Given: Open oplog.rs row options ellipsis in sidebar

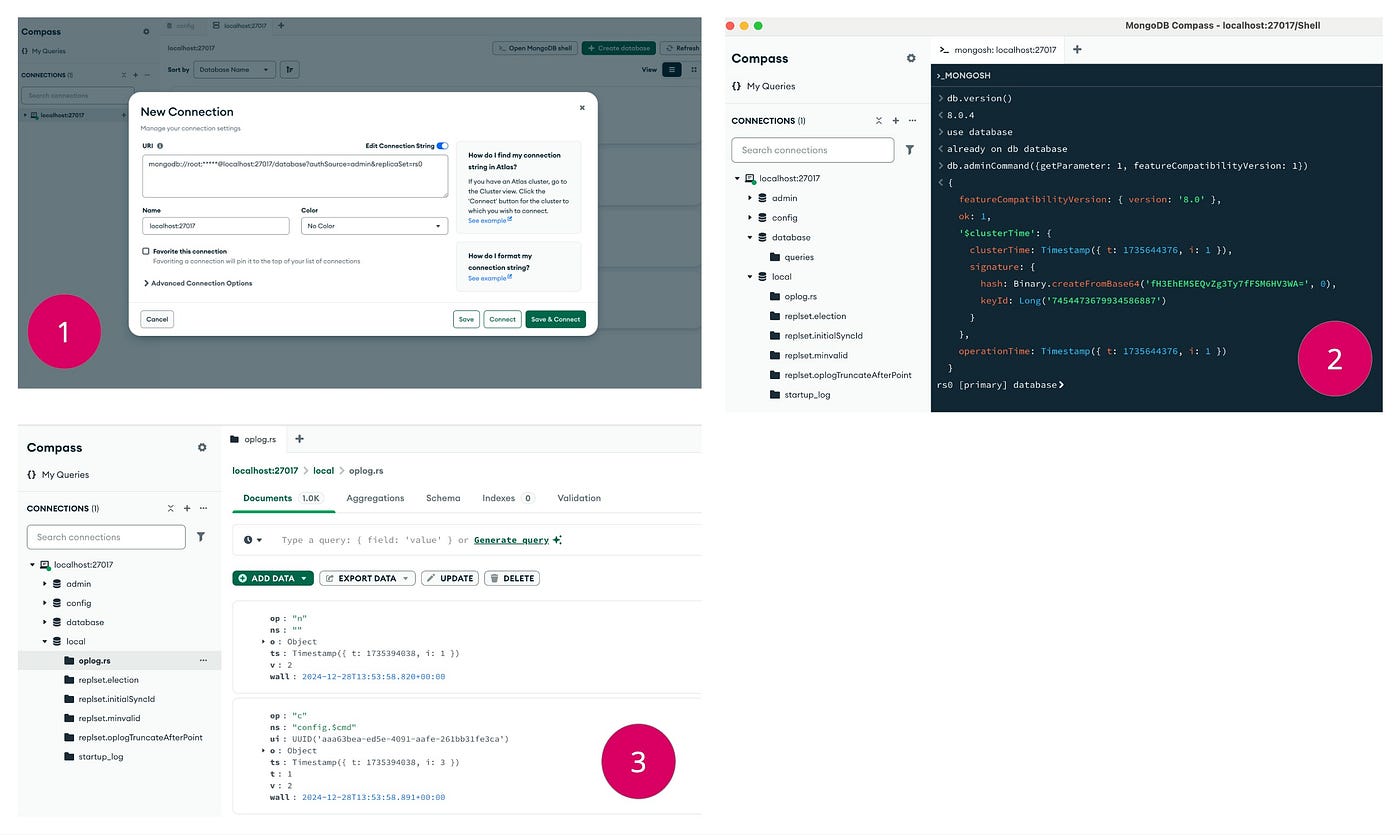Looking at the screenshot, I should pyautogui.click(x=203, y=660).
